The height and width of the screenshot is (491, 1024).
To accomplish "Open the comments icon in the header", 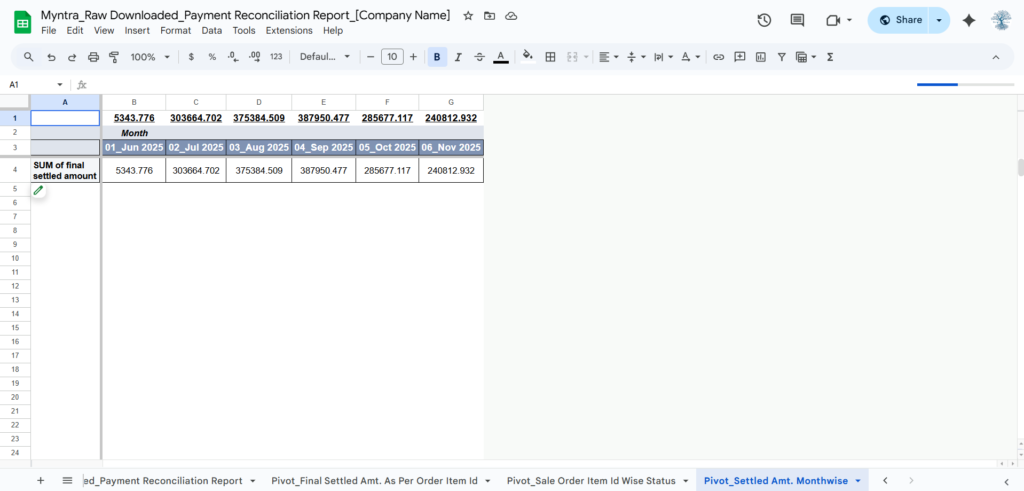I will point(797,20).
